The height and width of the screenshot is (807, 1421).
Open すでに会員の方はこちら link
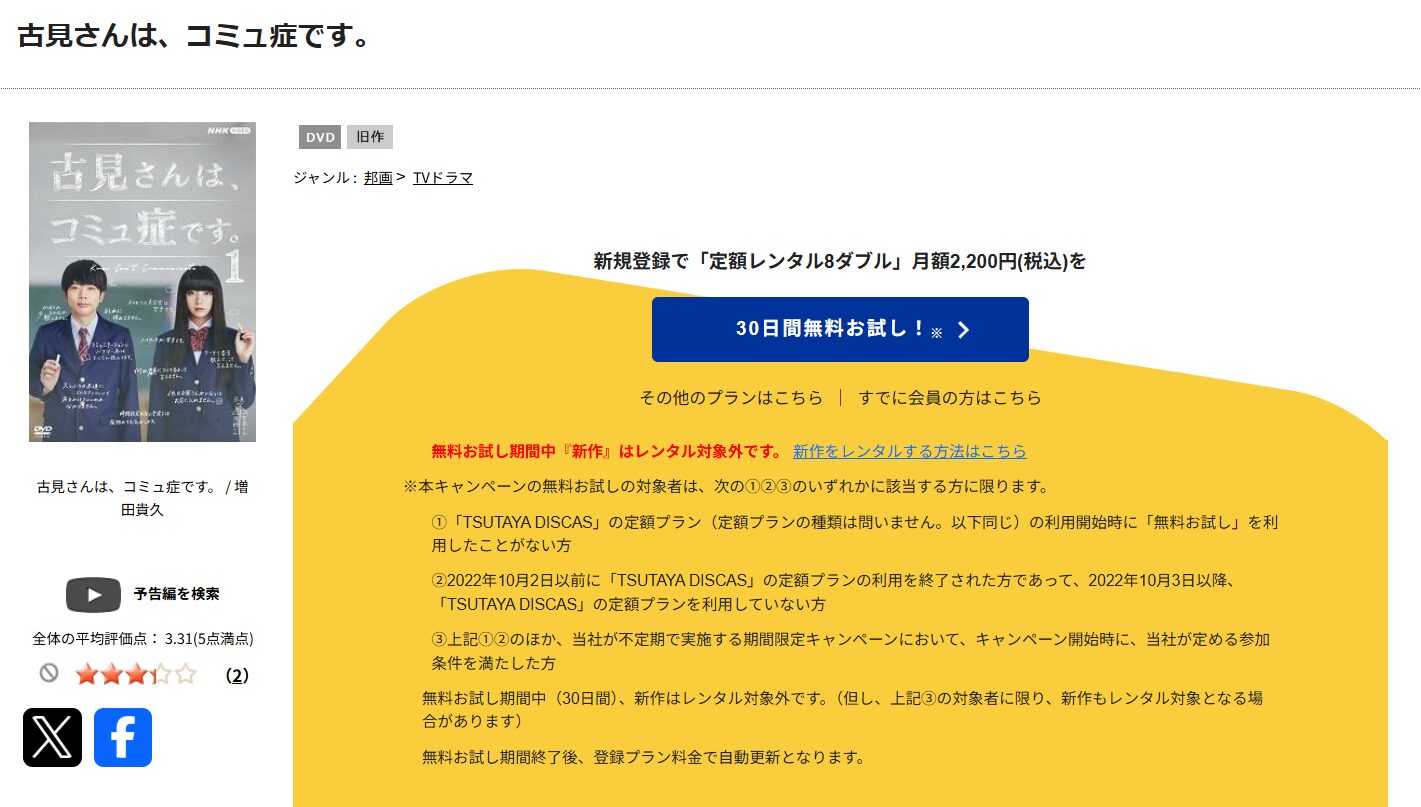[950, 398]
